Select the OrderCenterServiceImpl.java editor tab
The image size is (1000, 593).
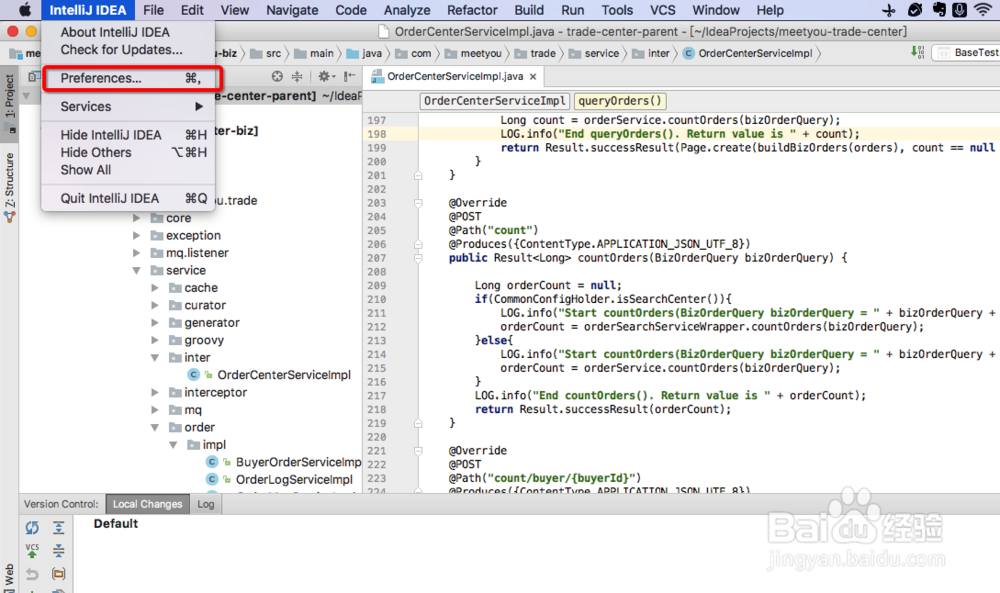click(x=454, y=77)
